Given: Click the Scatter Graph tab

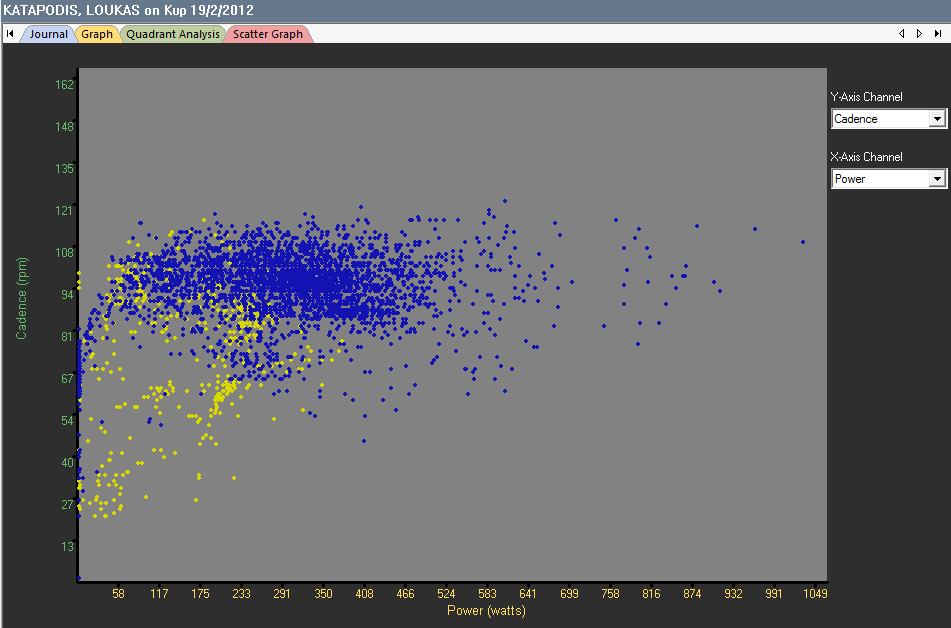Looking at the screenshot, I should click(268, 34).
